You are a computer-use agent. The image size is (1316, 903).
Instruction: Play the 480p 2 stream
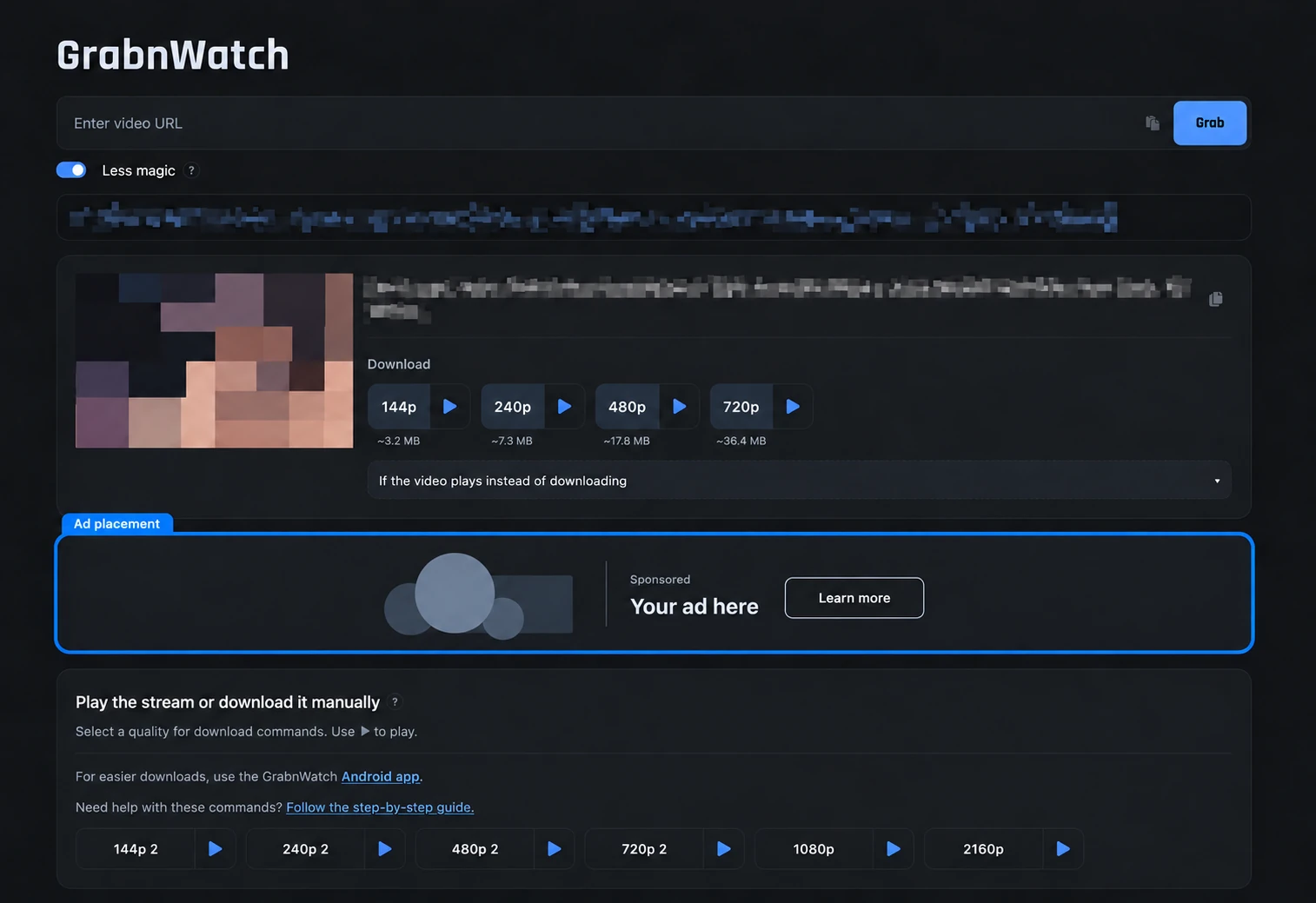tap(555, 849)
